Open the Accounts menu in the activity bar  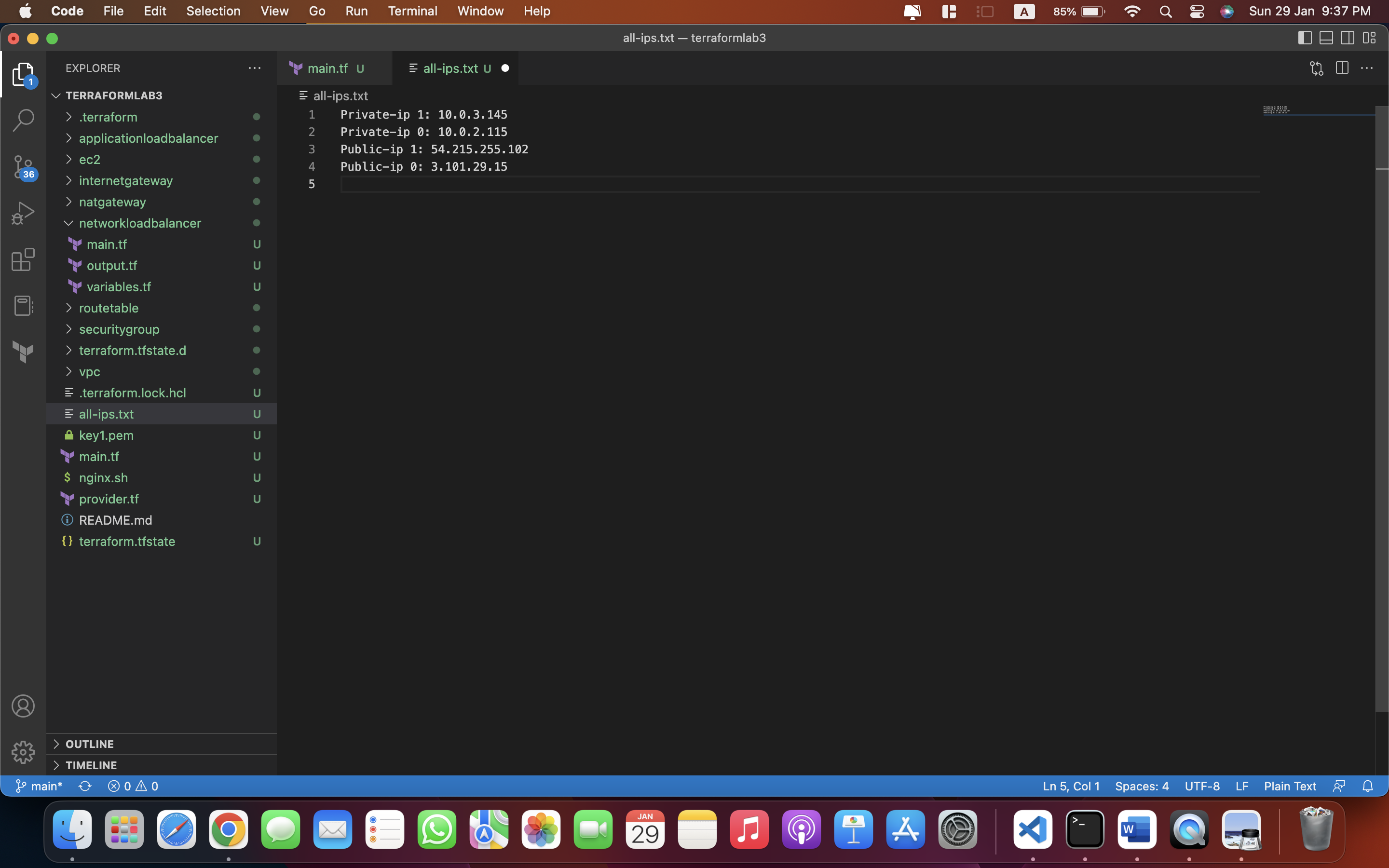(x=24, y=705)
